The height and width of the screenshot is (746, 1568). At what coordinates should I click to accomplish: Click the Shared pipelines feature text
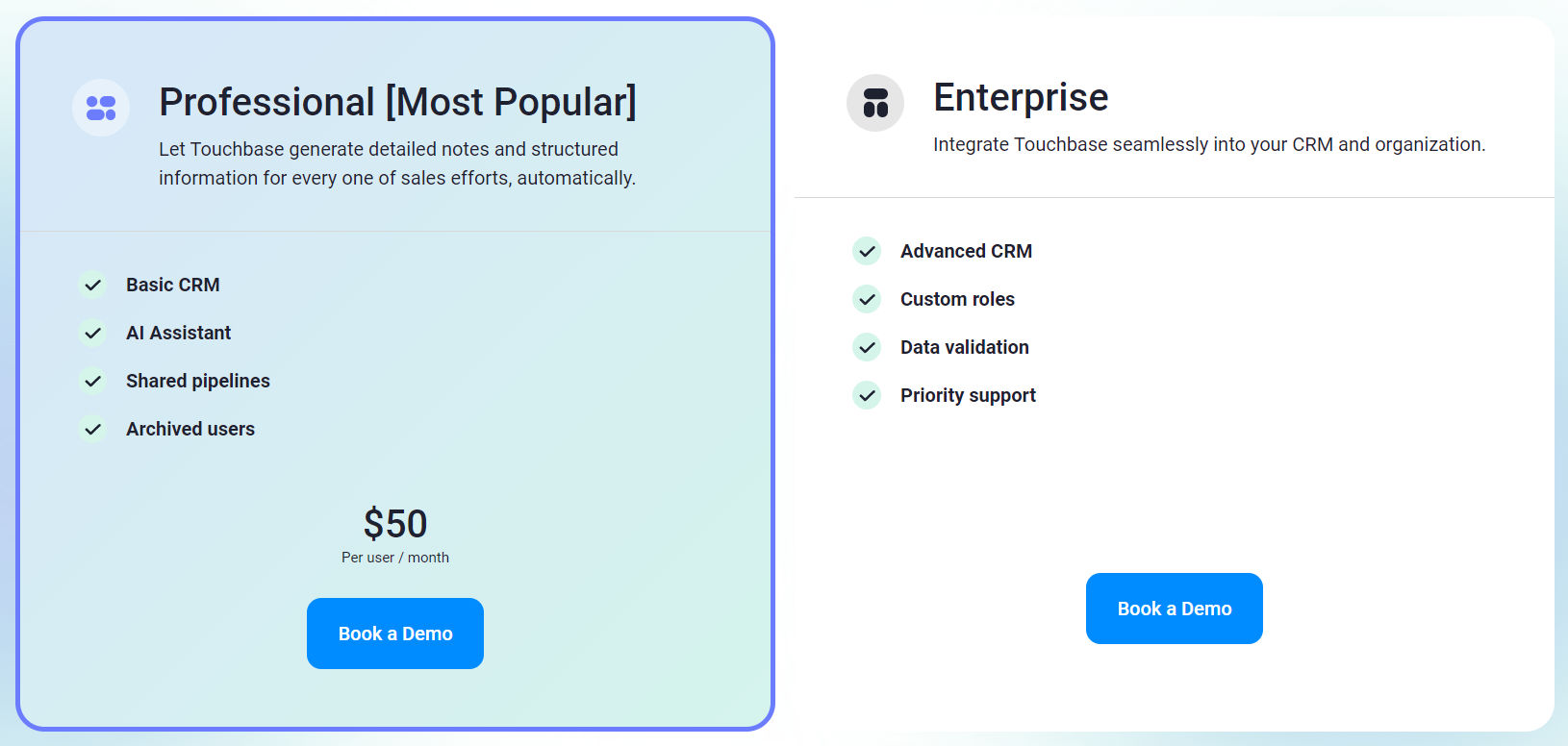click(198, 381)
